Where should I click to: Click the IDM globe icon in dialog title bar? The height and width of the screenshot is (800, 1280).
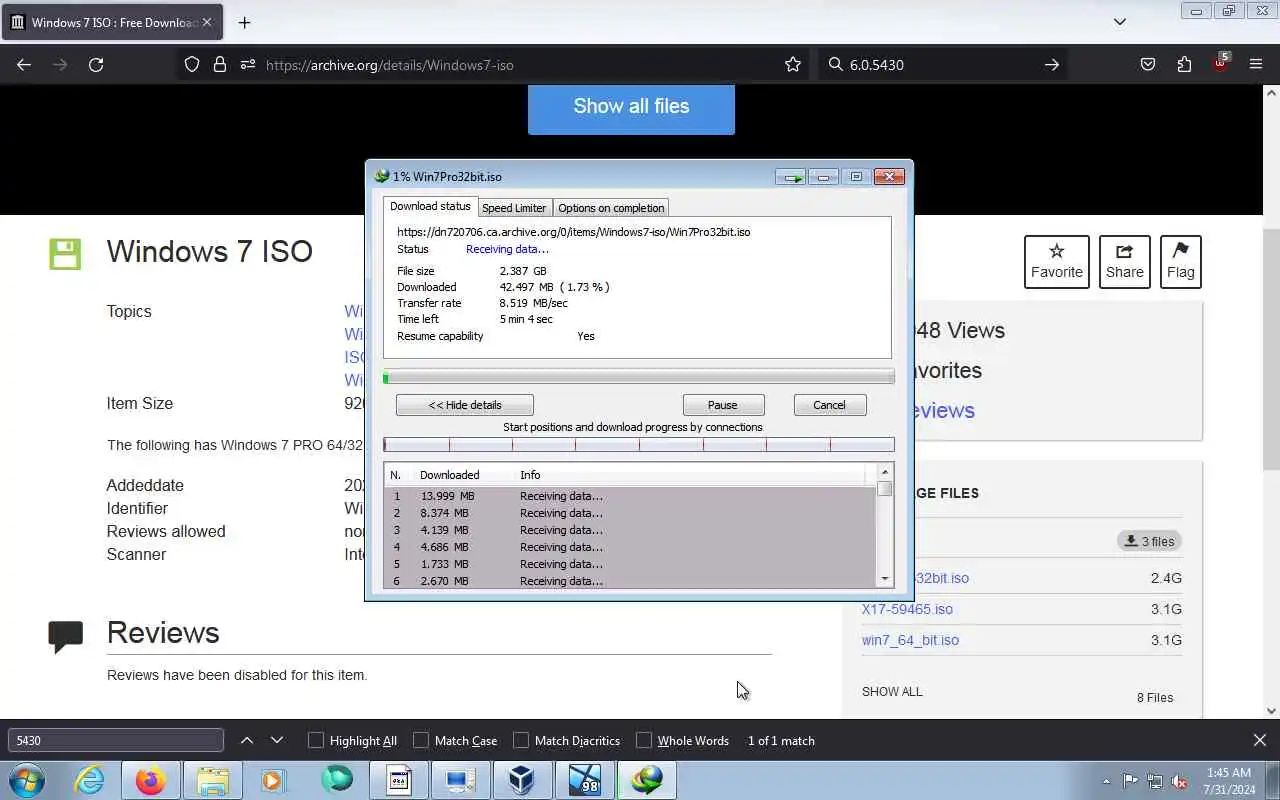click(x=381, y=176)
